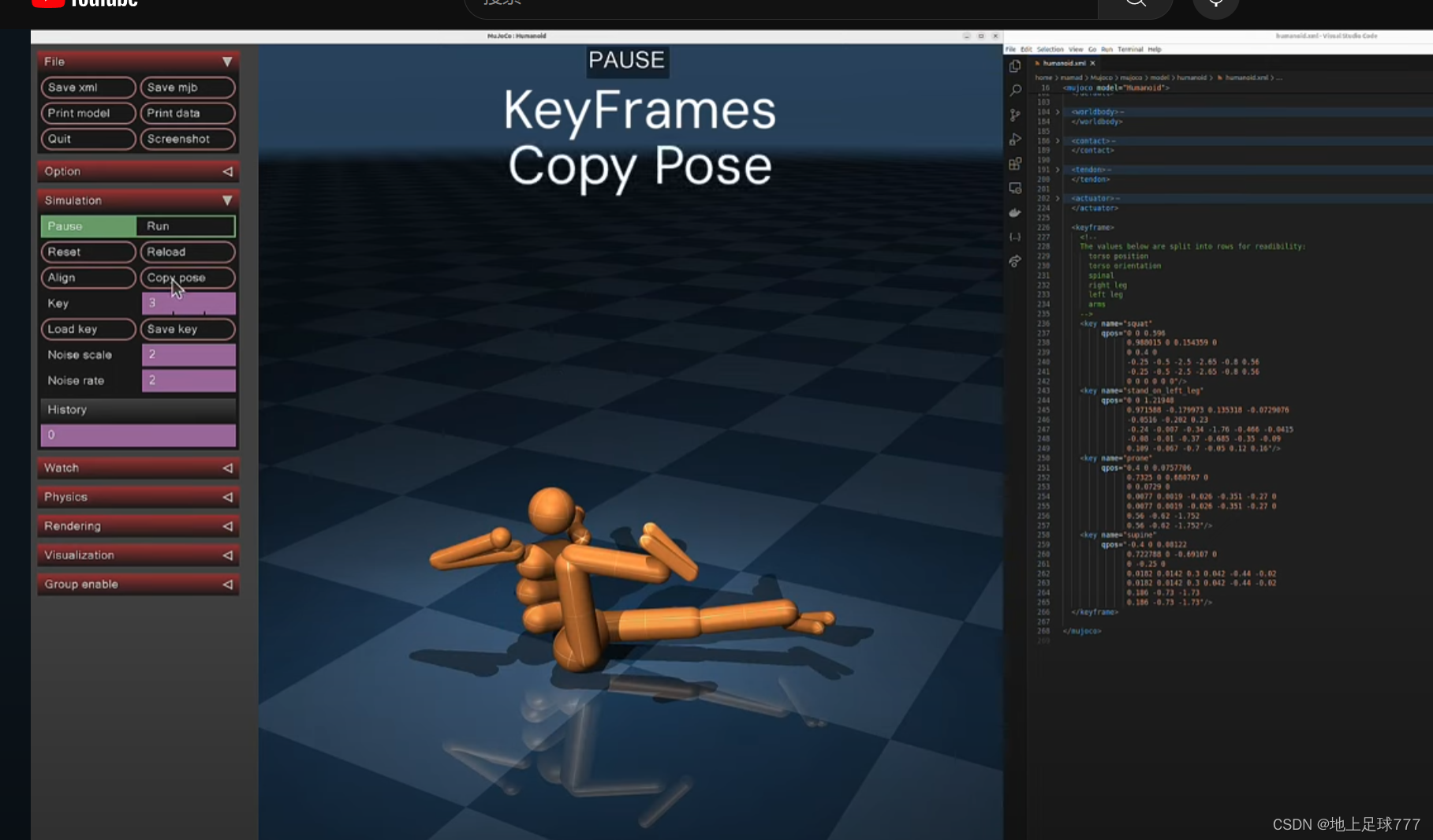Open the VS Code File menu

[x=1010, y=49]
